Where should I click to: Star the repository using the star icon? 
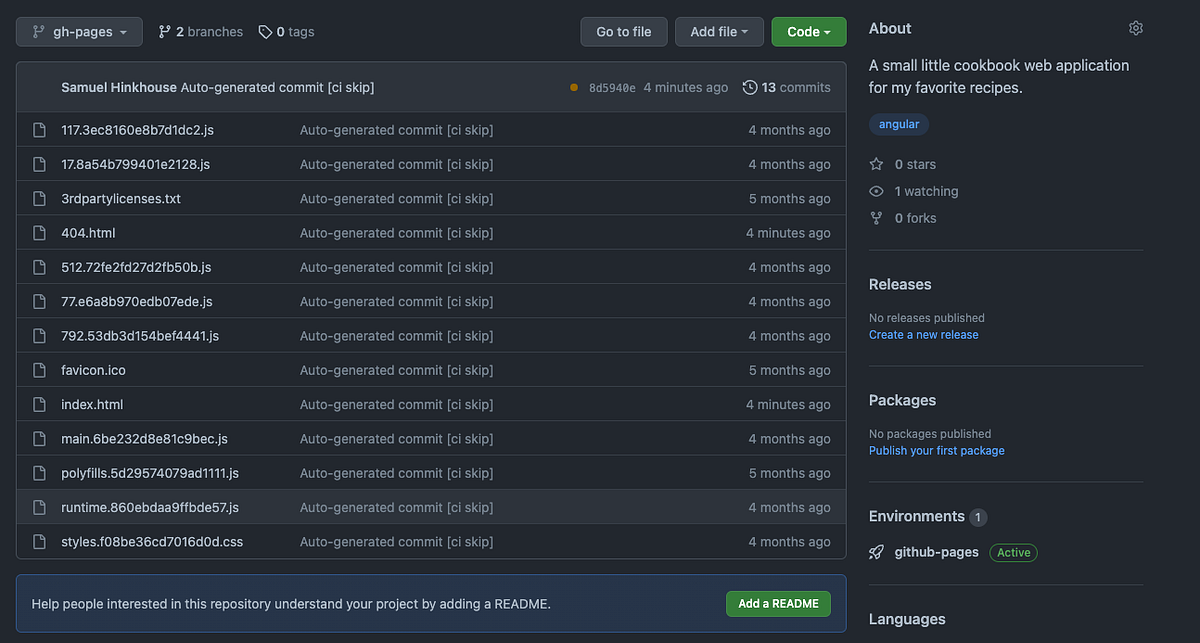point(876,164)
